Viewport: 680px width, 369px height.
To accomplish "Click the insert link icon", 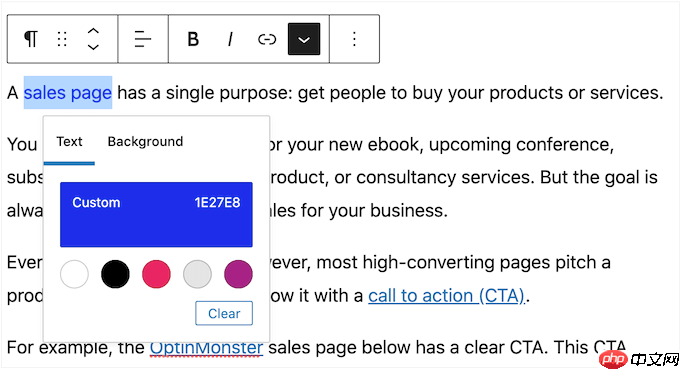I will 267,39.
